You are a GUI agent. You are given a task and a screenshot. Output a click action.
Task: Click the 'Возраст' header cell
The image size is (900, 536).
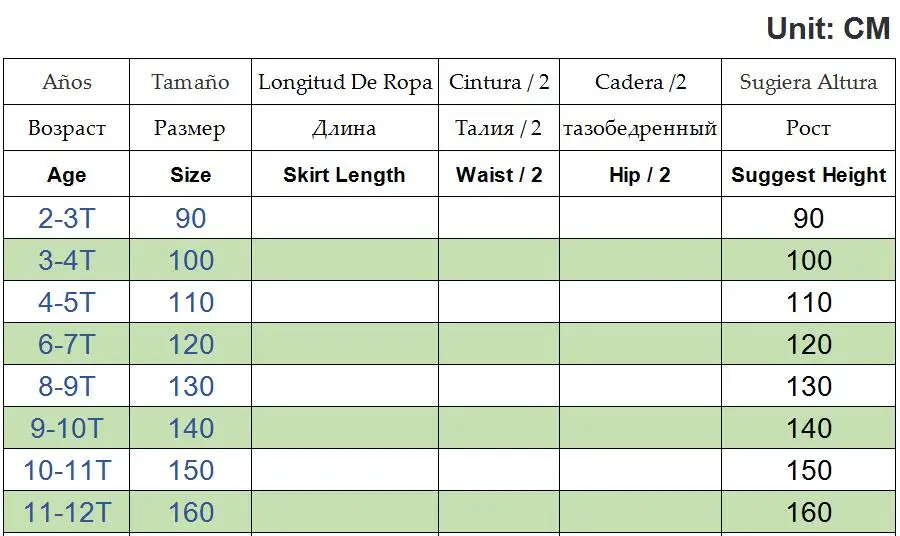(67, 128)
